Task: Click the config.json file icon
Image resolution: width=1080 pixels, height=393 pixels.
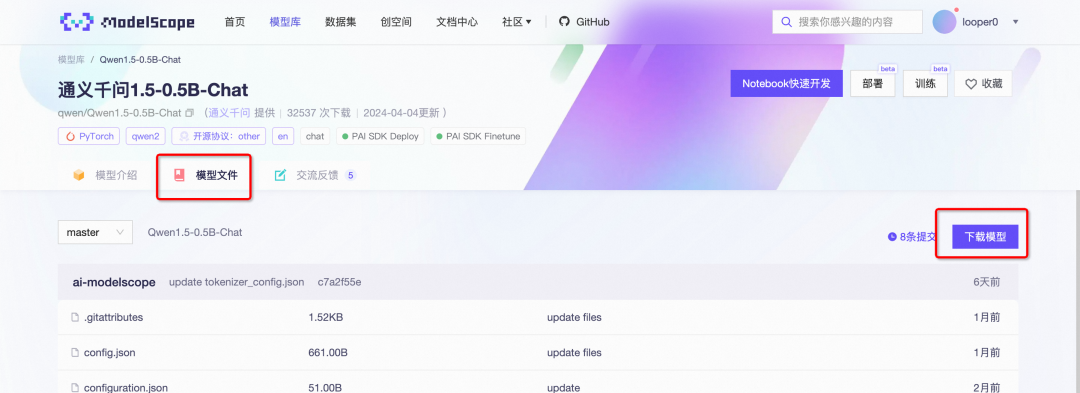Action: pyautogui.click(x=76, y=353)
